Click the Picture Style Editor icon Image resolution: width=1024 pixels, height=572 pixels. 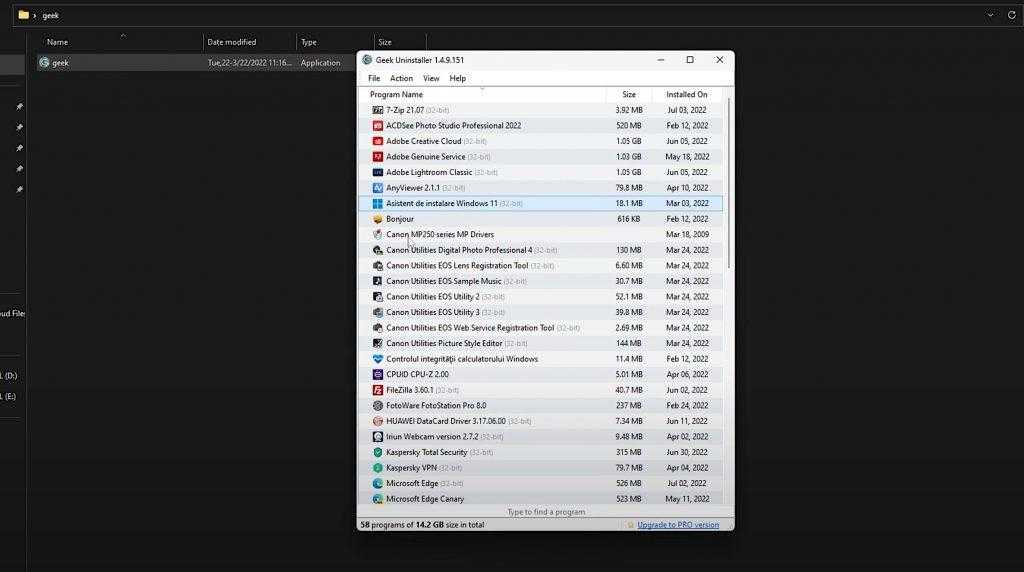click(377, 343)
